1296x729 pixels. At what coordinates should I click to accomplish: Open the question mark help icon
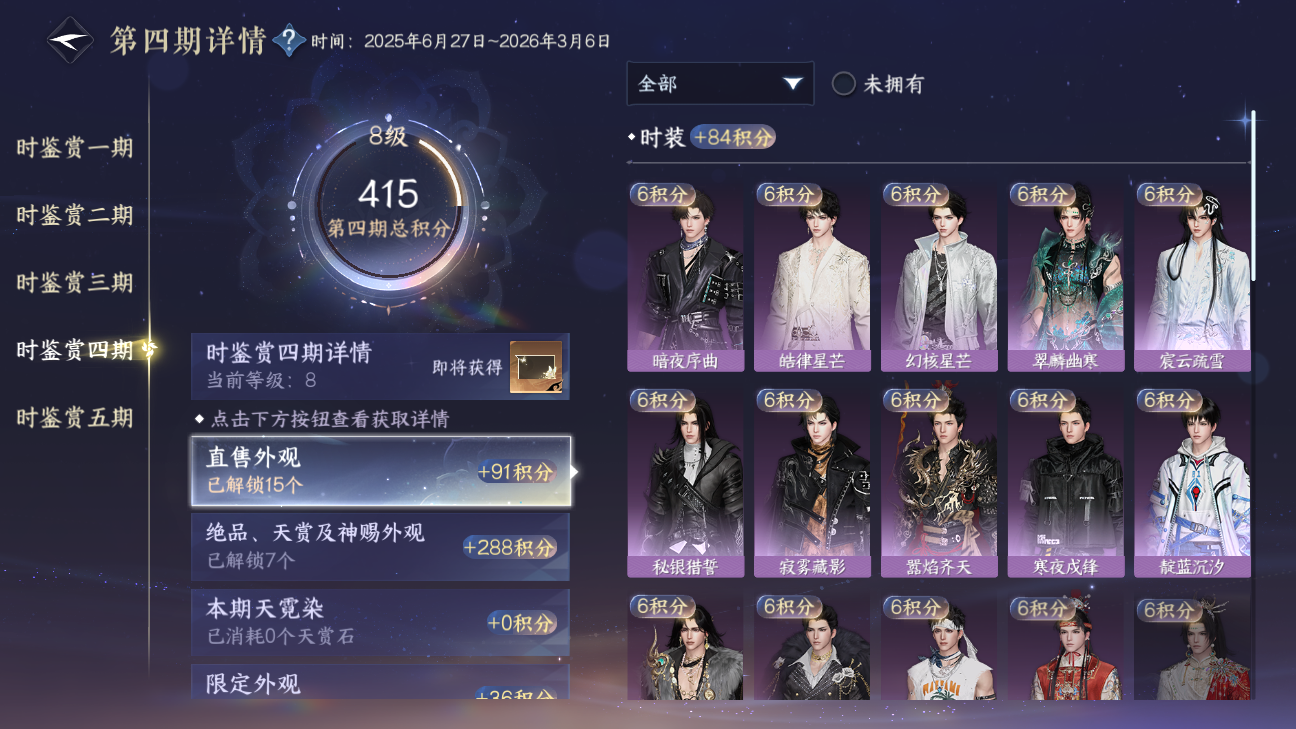[x=289, y=41]
